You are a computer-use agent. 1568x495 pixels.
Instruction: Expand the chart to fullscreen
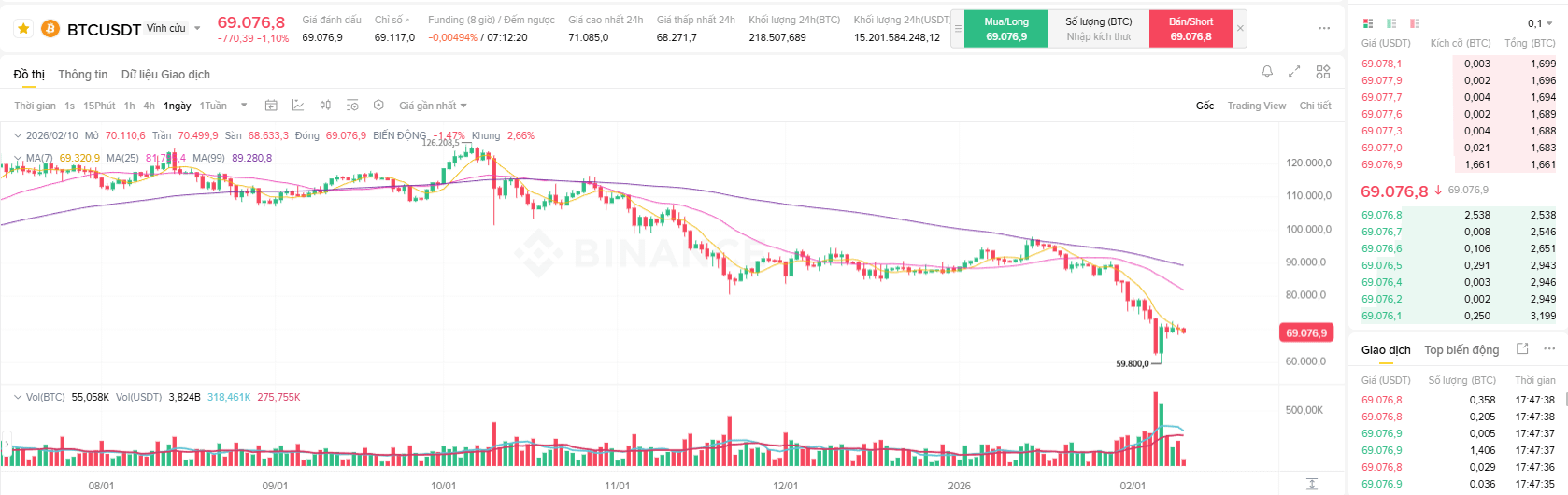click(1294, 71)
